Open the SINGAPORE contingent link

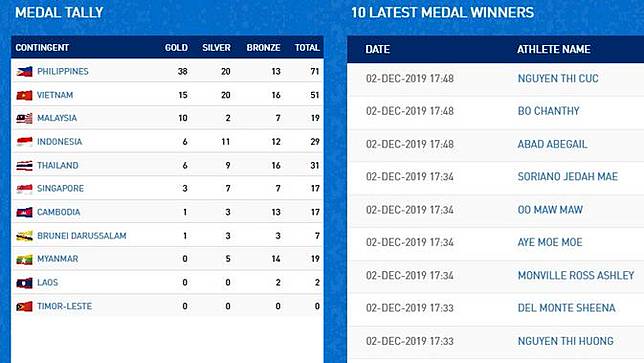[60, 188]
